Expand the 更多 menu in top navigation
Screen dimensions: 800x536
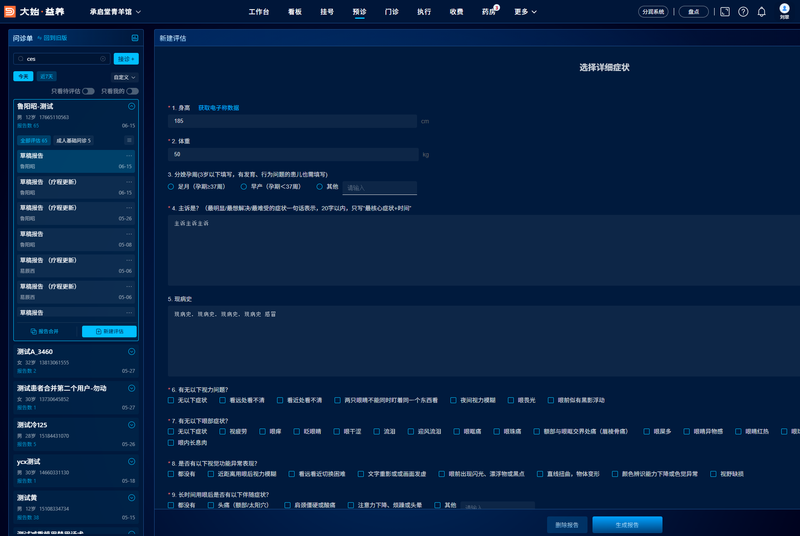[x=526, y=12]
